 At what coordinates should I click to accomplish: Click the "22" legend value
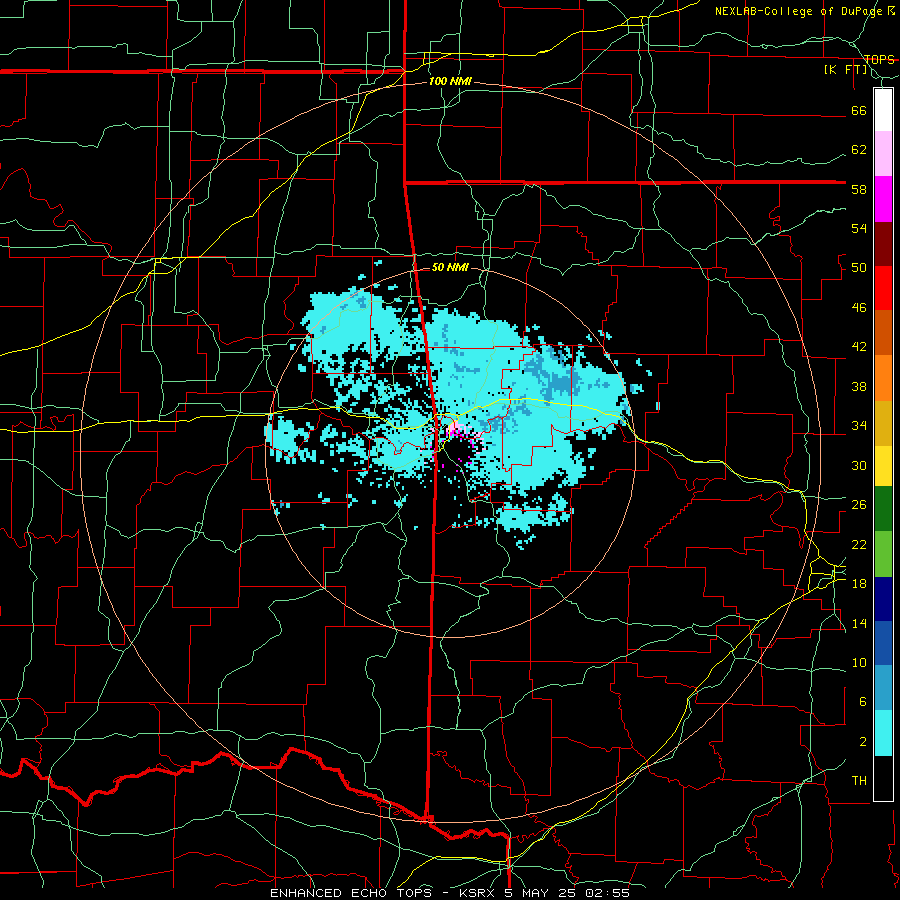(x=859, y=544)
